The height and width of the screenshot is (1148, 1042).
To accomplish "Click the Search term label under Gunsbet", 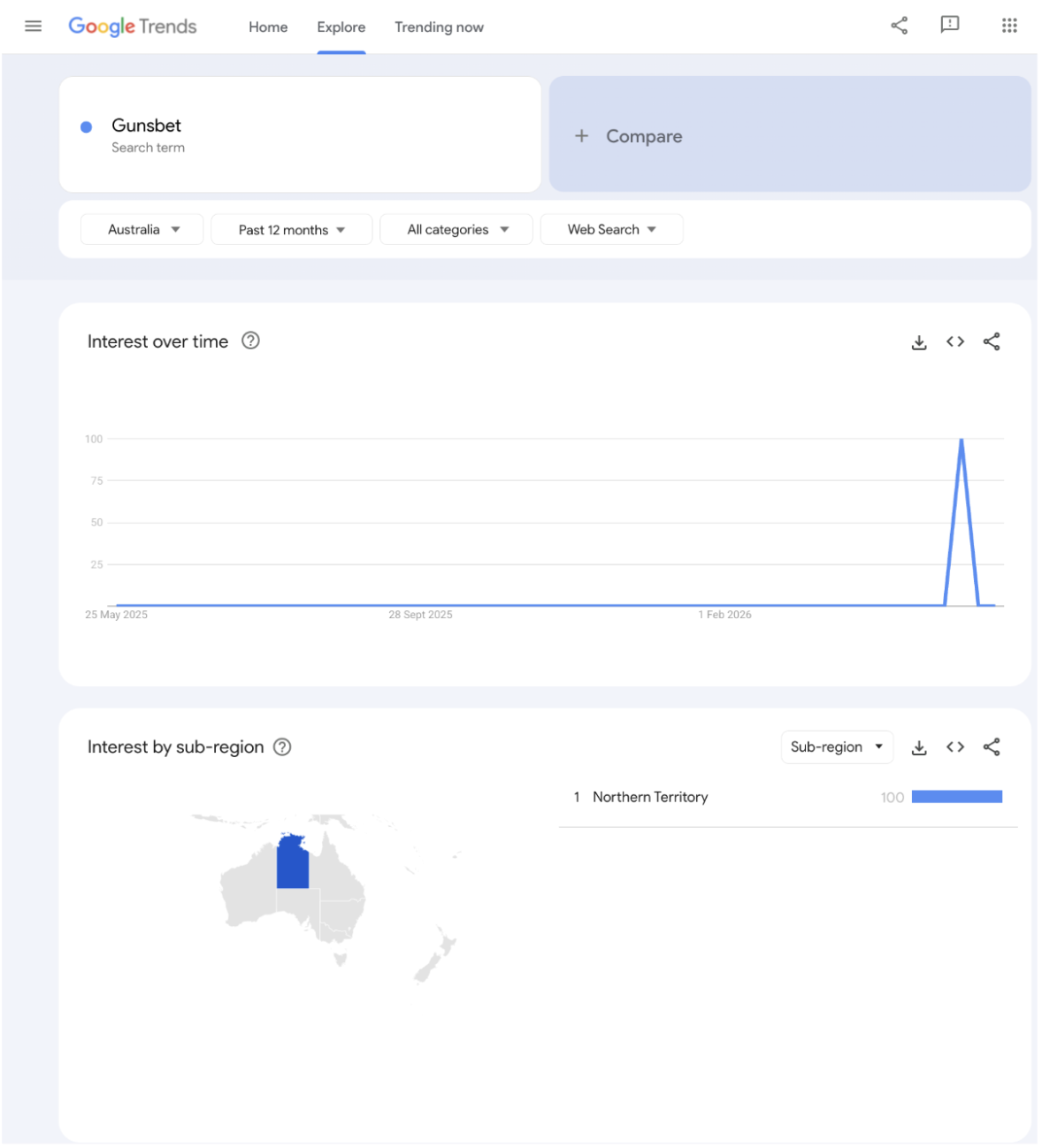I will coord(148,148).
